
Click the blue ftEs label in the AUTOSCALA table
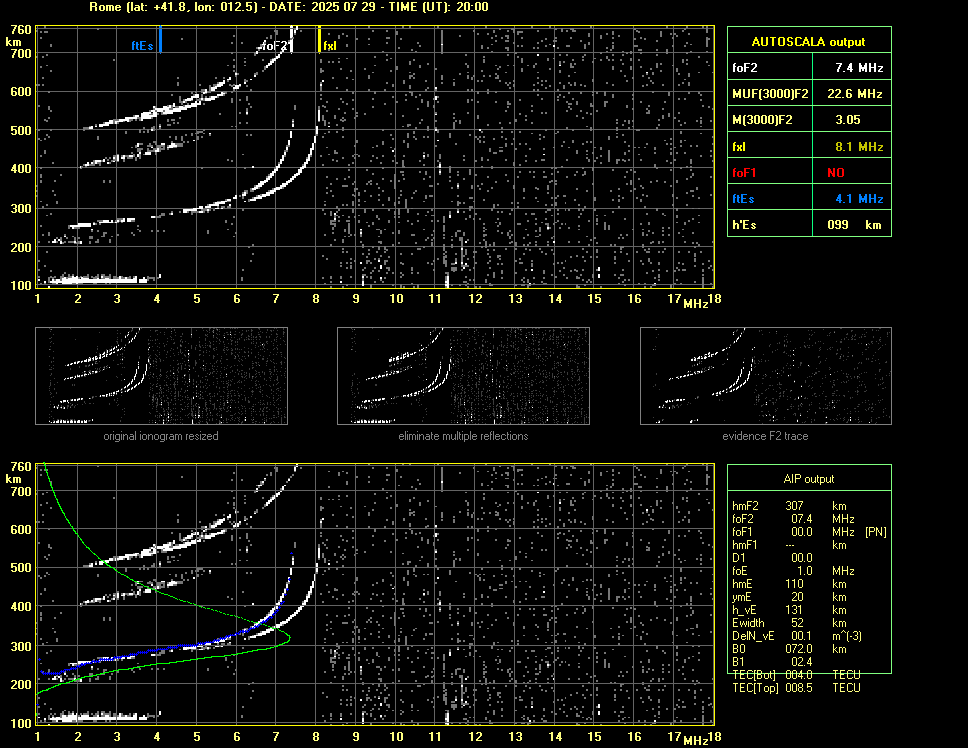click(x=743, y=199)
